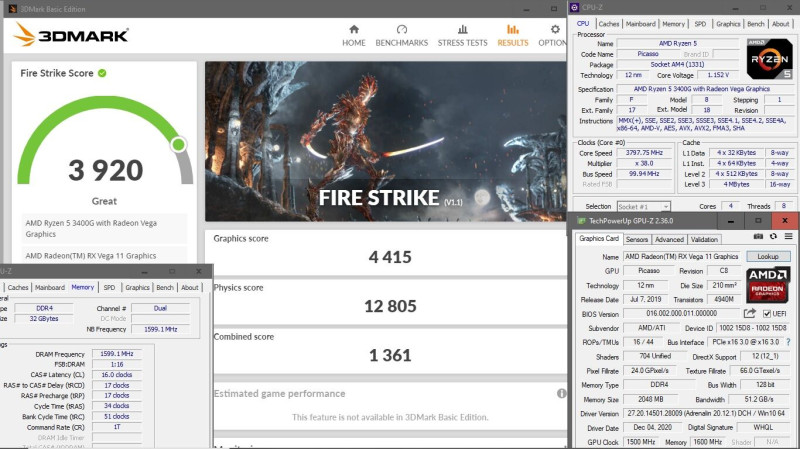The image size is (800, 449).
Task: Click the Driver Version field in GPU-Z
Action: pyautogui.click(x=706, y=413)
